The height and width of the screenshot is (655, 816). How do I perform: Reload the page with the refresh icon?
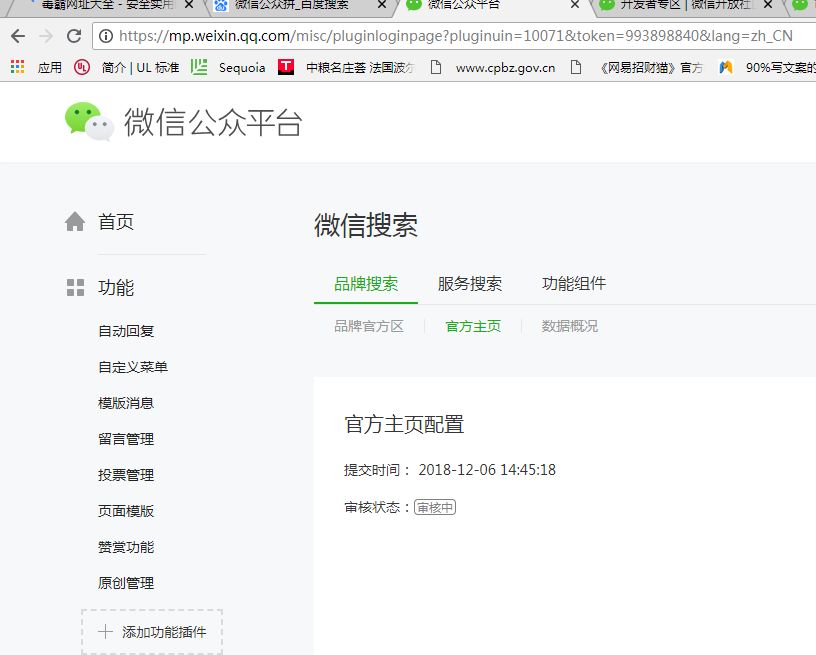coord(74,36)
